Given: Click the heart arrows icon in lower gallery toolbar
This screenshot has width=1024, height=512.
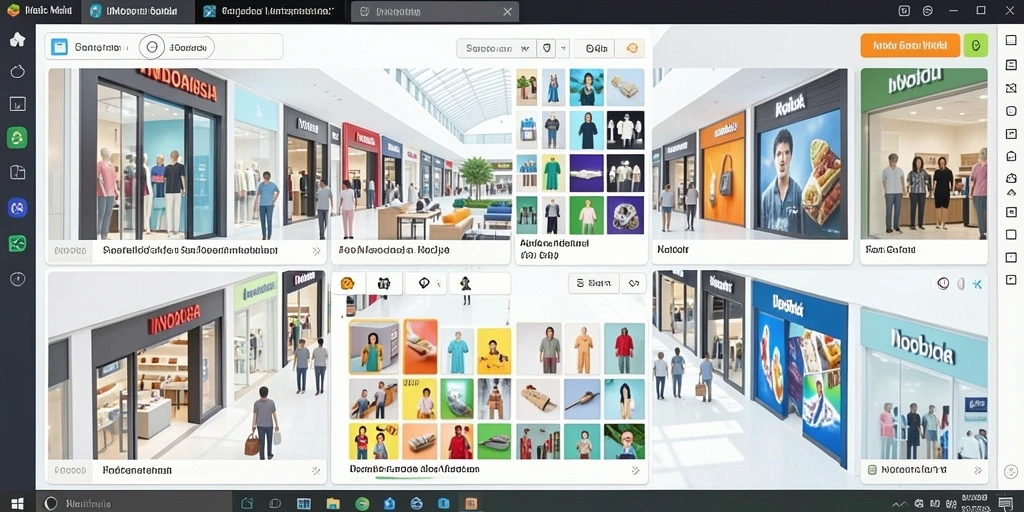Looking at the screenshot, I should pos(633,283).
